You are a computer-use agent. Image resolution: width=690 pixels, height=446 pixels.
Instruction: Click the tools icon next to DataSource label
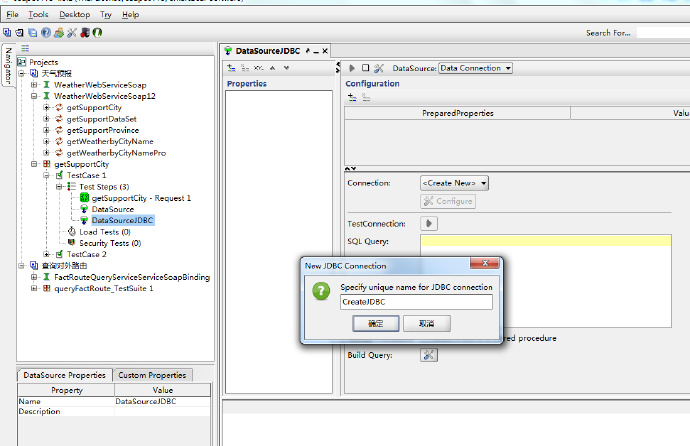[x=379, y=68]
